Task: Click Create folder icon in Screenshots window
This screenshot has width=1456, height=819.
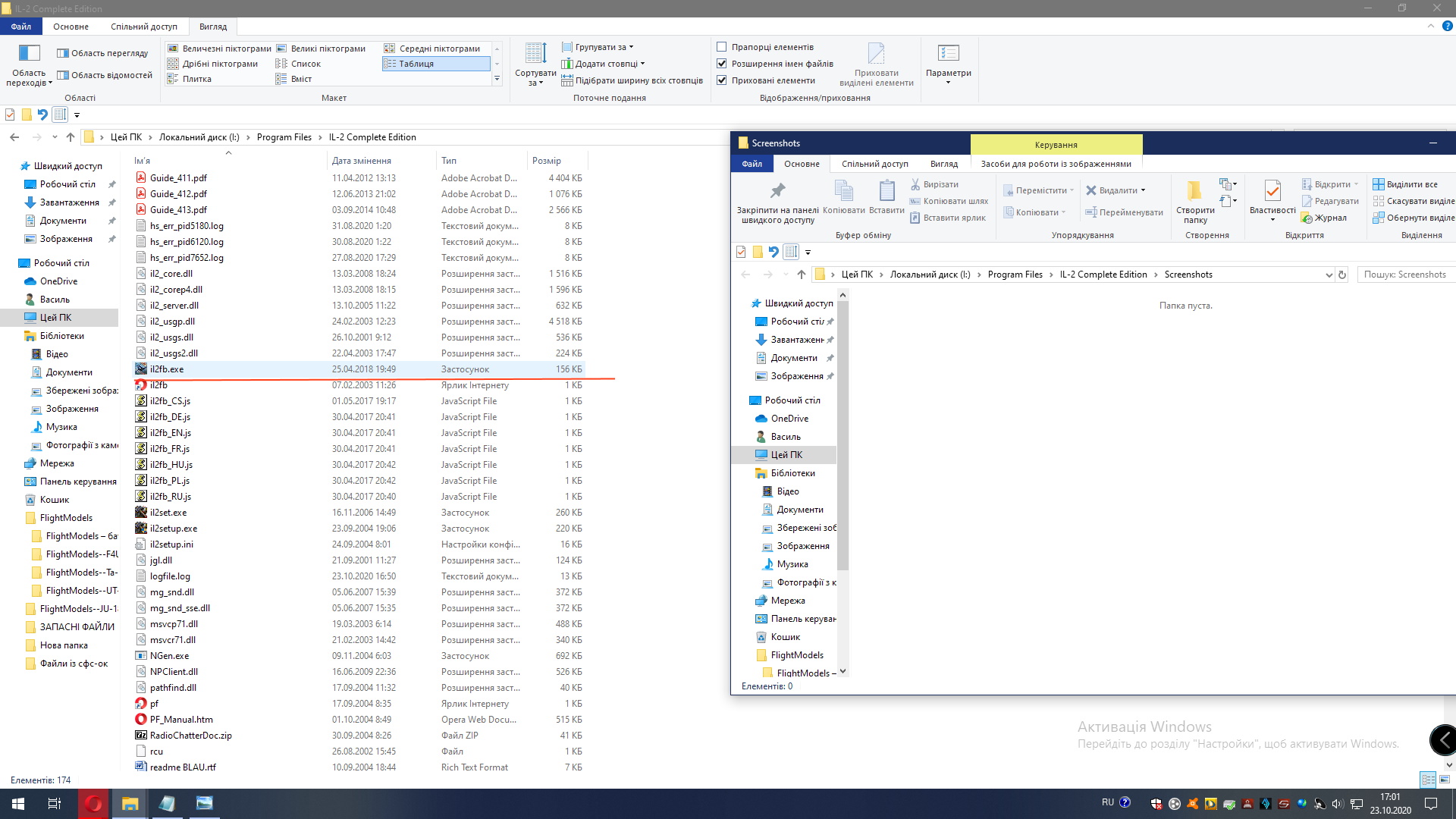Action: pyautogui.click(x=1194, y=191)
